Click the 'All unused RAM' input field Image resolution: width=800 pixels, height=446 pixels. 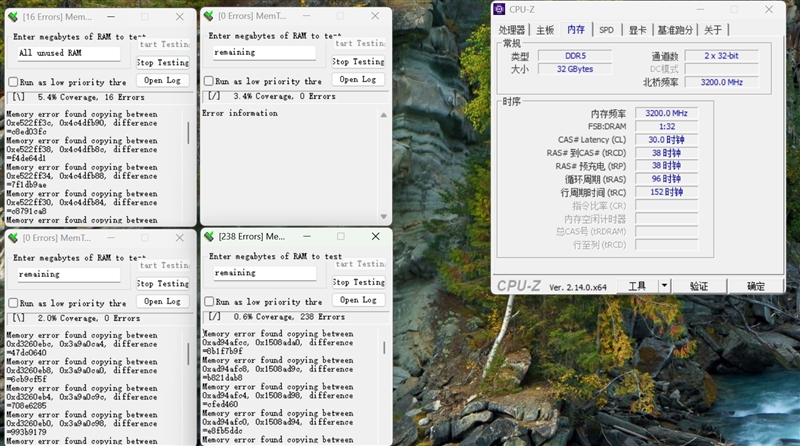(68, 53)
